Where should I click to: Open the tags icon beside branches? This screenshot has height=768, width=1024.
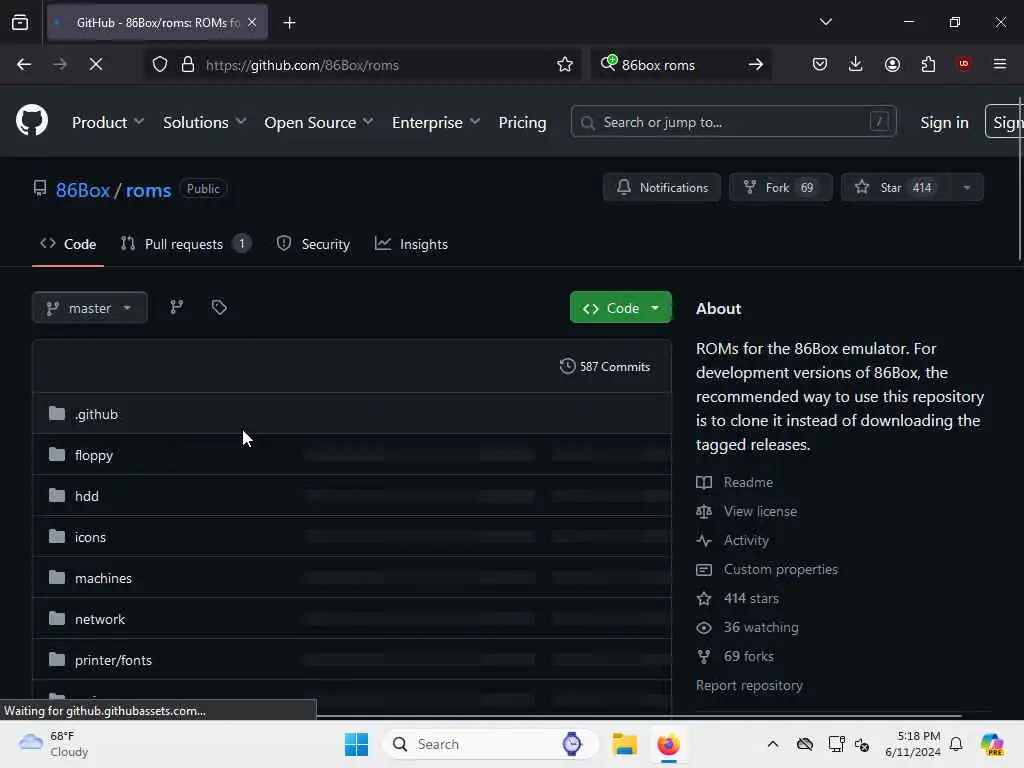click(x=219, y=307)
